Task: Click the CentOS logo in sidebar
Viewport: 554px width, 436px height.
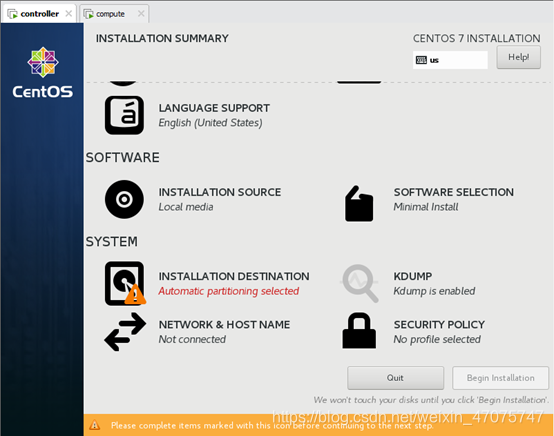Action: [43, 73]
